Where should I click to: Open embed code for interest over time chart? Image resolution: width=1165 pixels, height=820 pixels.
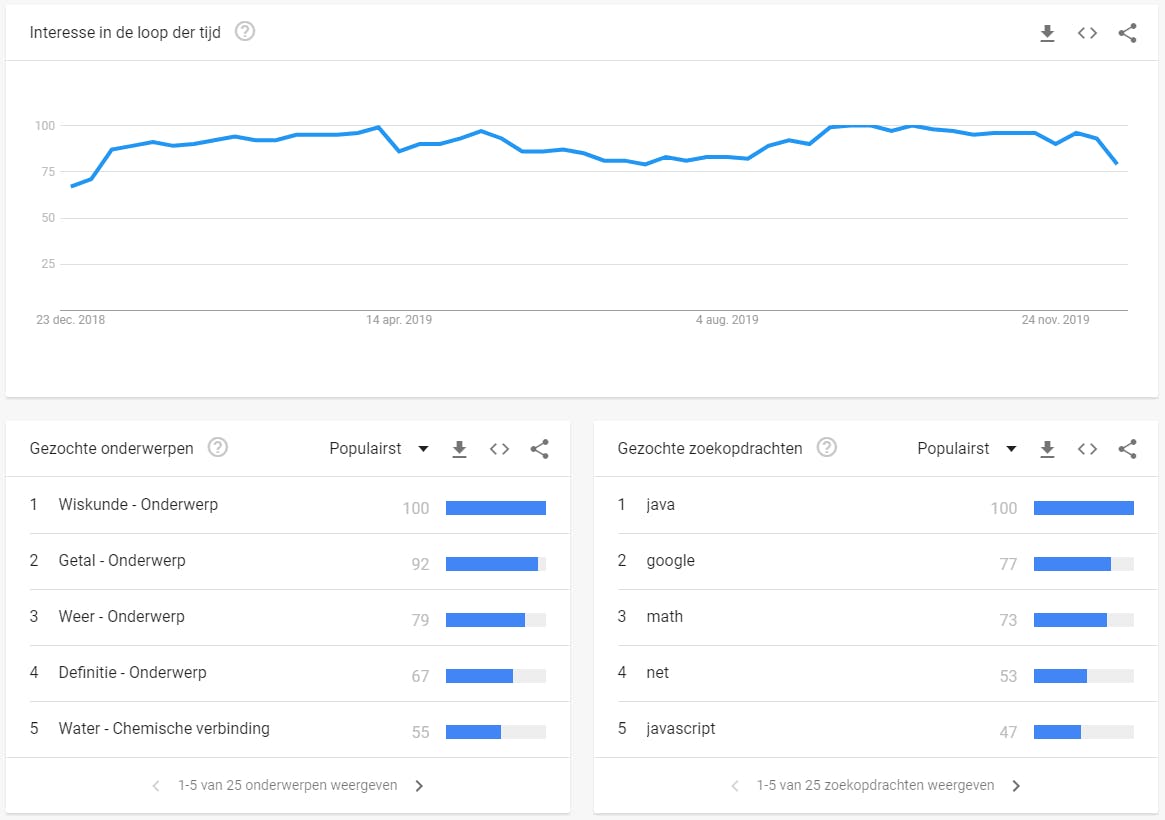coord(1087,33)
